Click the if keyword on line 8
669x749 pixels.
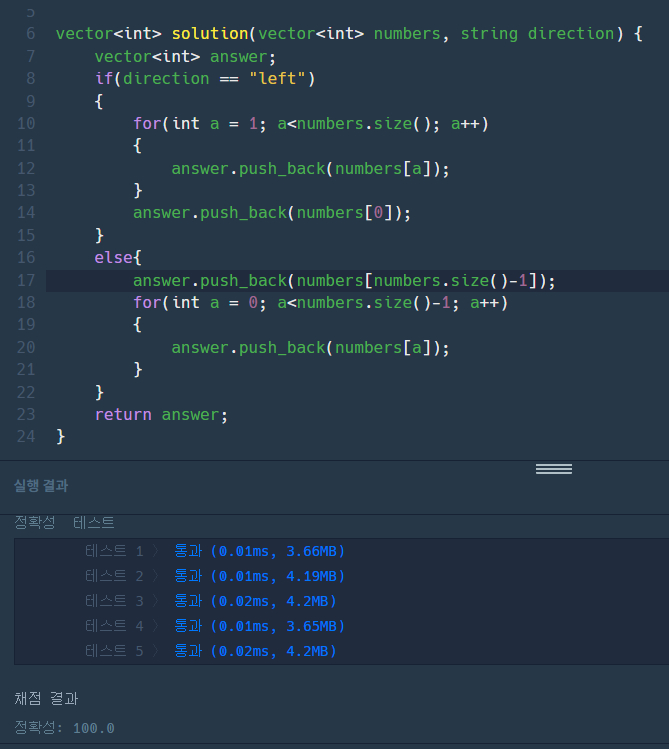pos(102,78)
